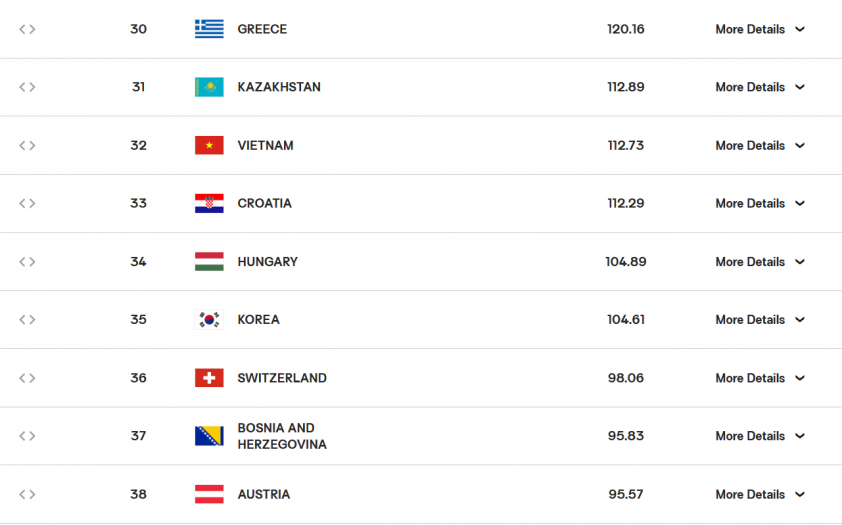Select the Bosnia and Herzegovina flag
Screen dimensions: 842x525
coord(209,436)
